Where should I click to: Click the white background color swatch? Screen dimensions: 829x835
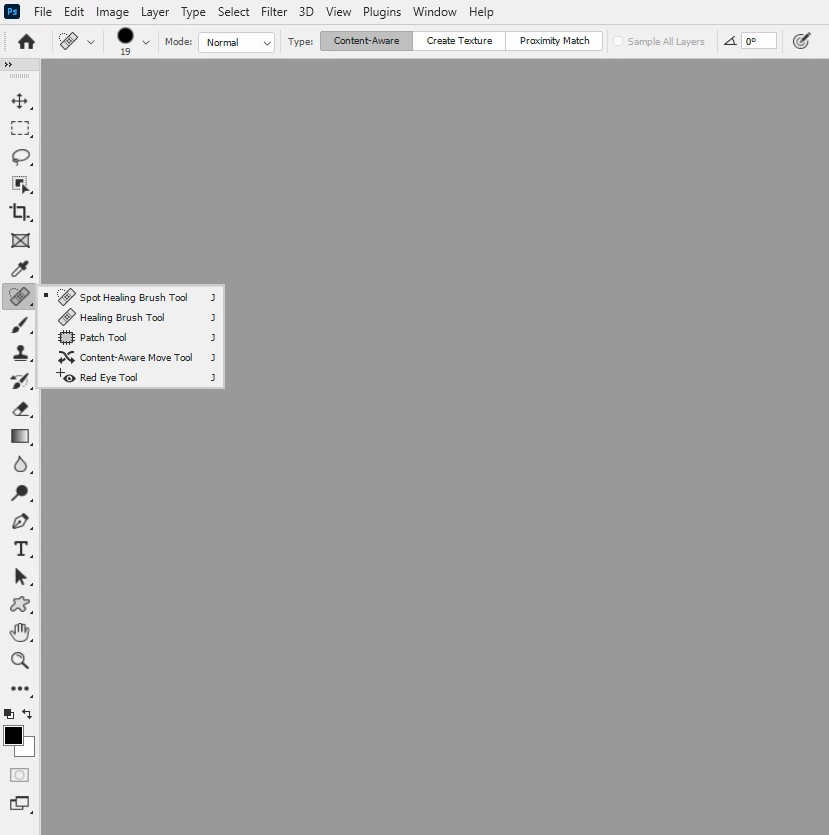coord(29,750)
